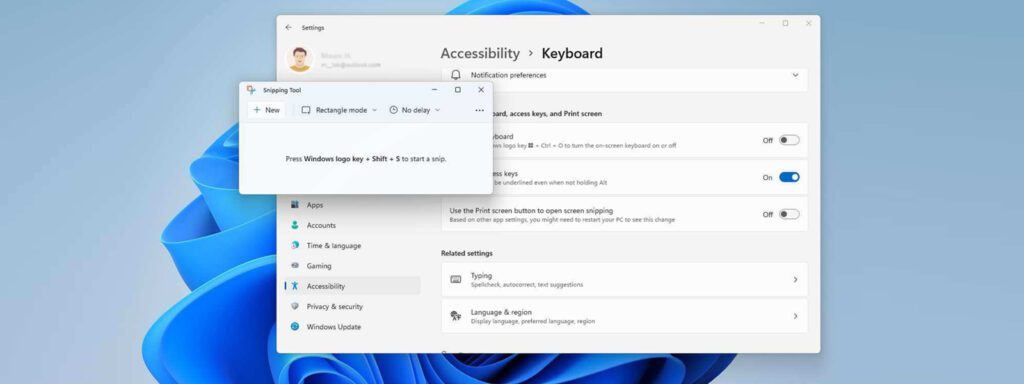
Task: Click the Privacy & security shield icon
Action: (x=295, y=306)
